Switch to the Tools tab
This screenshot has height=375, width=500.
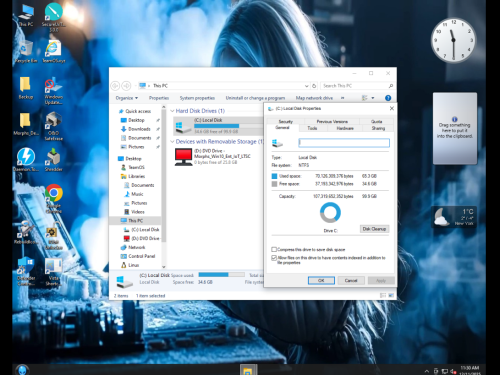click(x=312, y=128)
